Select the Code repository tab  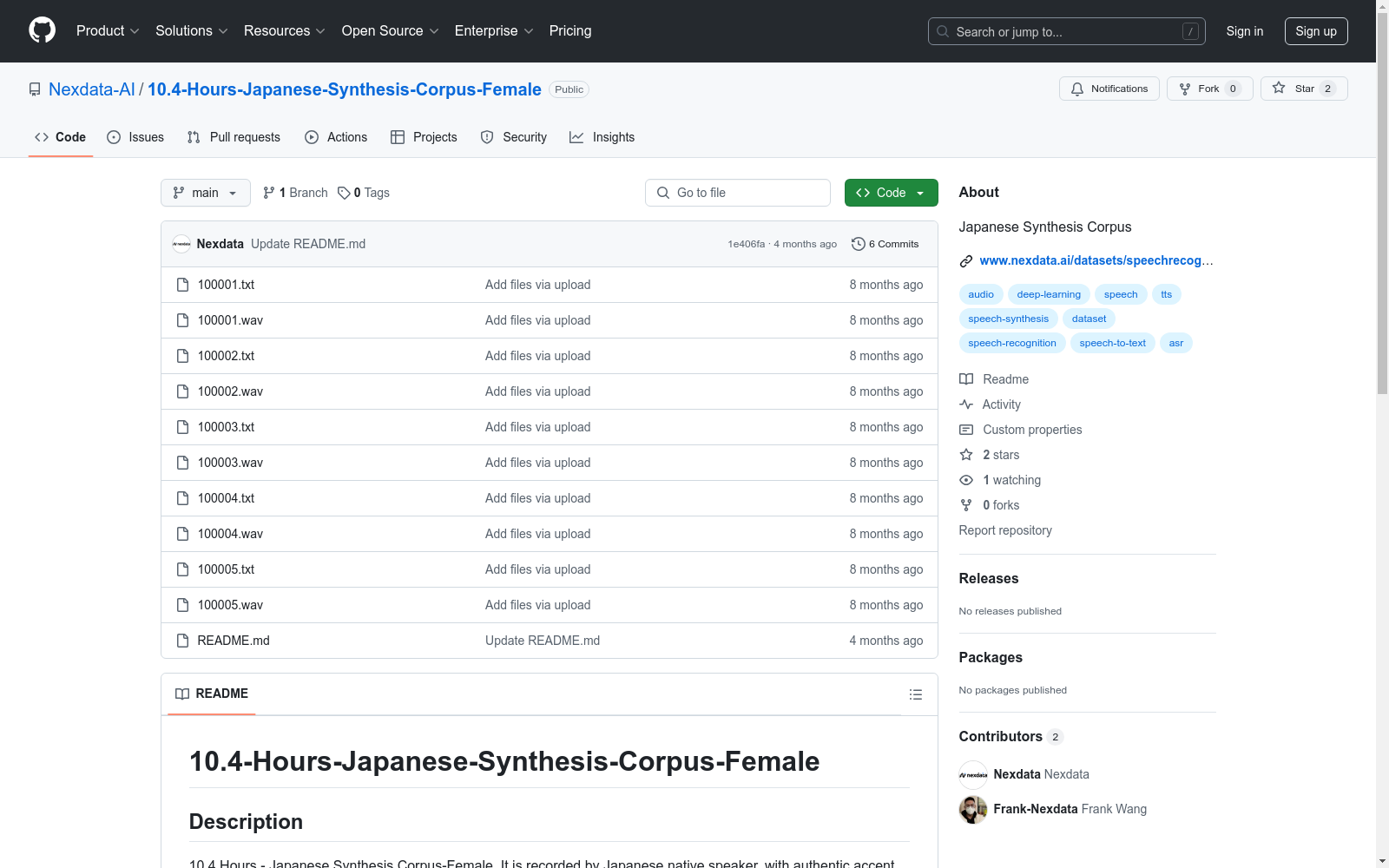[61, 137]
